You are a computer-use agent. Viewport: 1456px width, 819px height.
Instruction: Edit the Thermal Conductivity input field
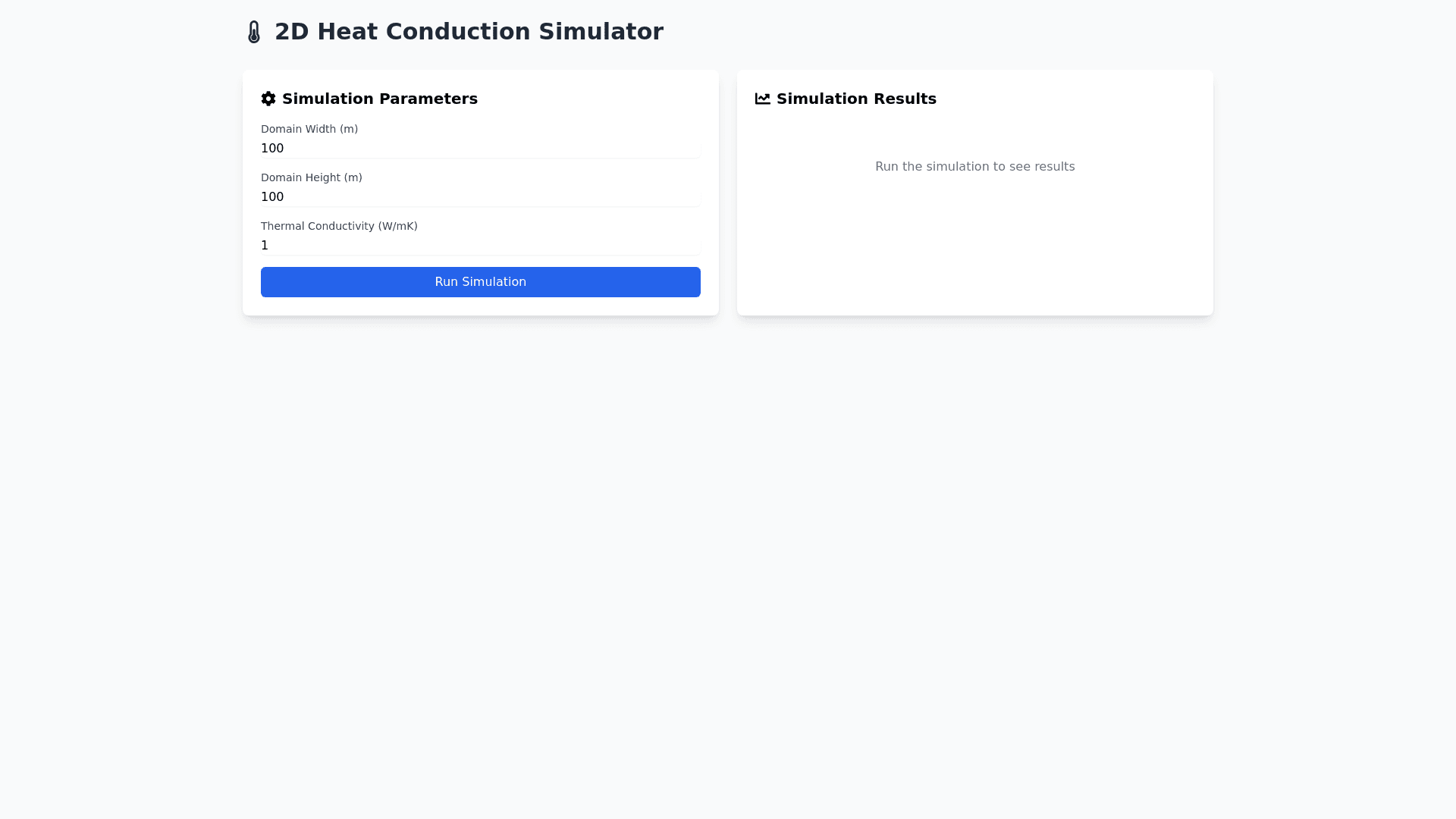pos(479,246)
